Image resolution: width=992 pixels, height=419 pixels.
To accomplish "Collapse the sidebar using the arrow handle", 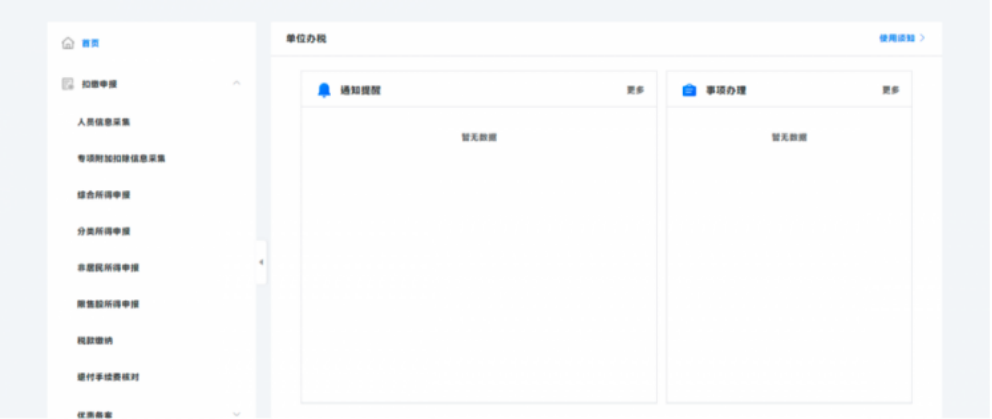I will 261,262.
